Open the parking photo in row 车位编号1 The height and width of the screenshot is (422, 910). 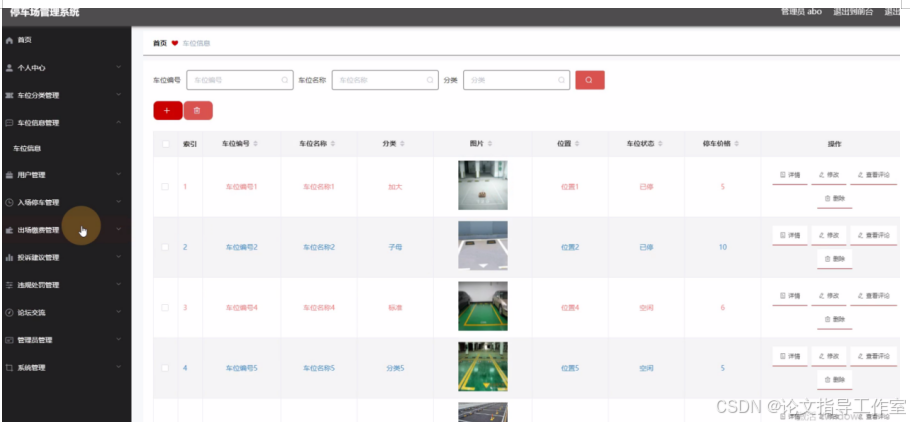(483, 185)
